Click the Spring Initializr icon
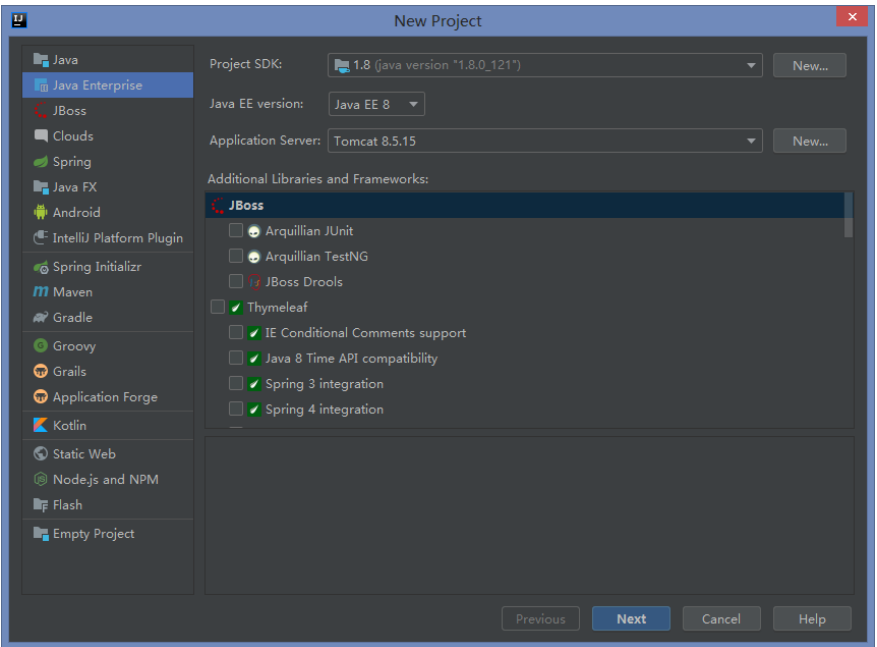This screenshot has height=647, width=877. tap(41, 267)
